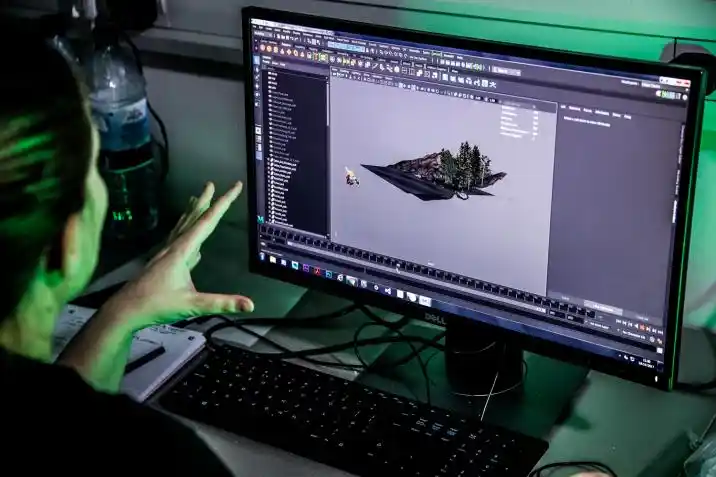This screenshot has height=477, width=716.
Task: Go to the start of the playback range
Action: click(619, 321)
